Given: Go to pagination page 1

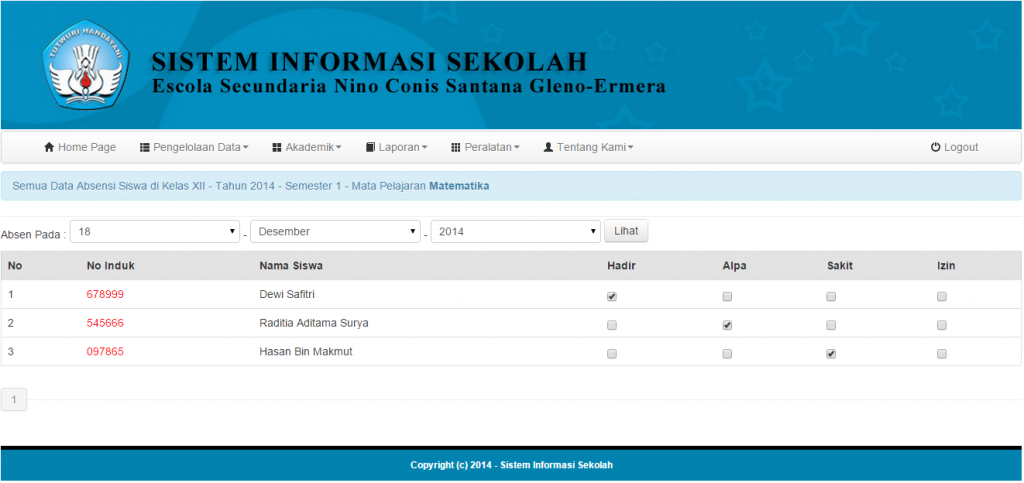Looking at the screenshot, I should pos(14,400).
